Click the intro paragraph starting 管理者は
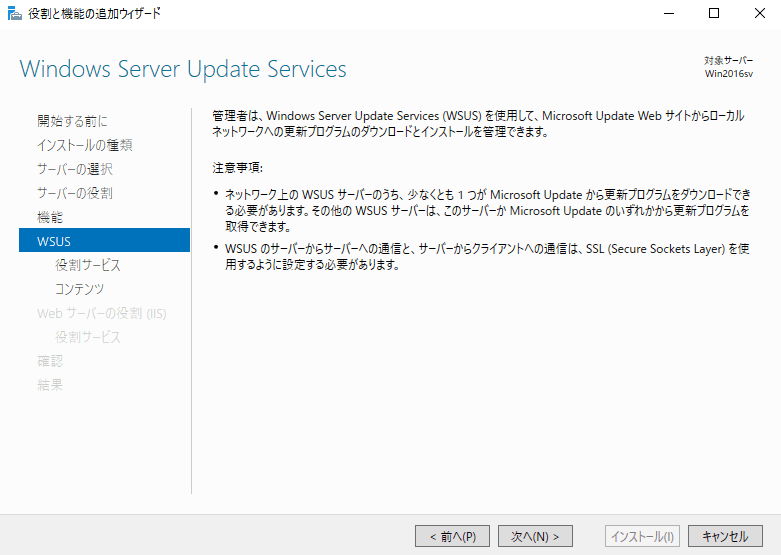 [478, 124]
